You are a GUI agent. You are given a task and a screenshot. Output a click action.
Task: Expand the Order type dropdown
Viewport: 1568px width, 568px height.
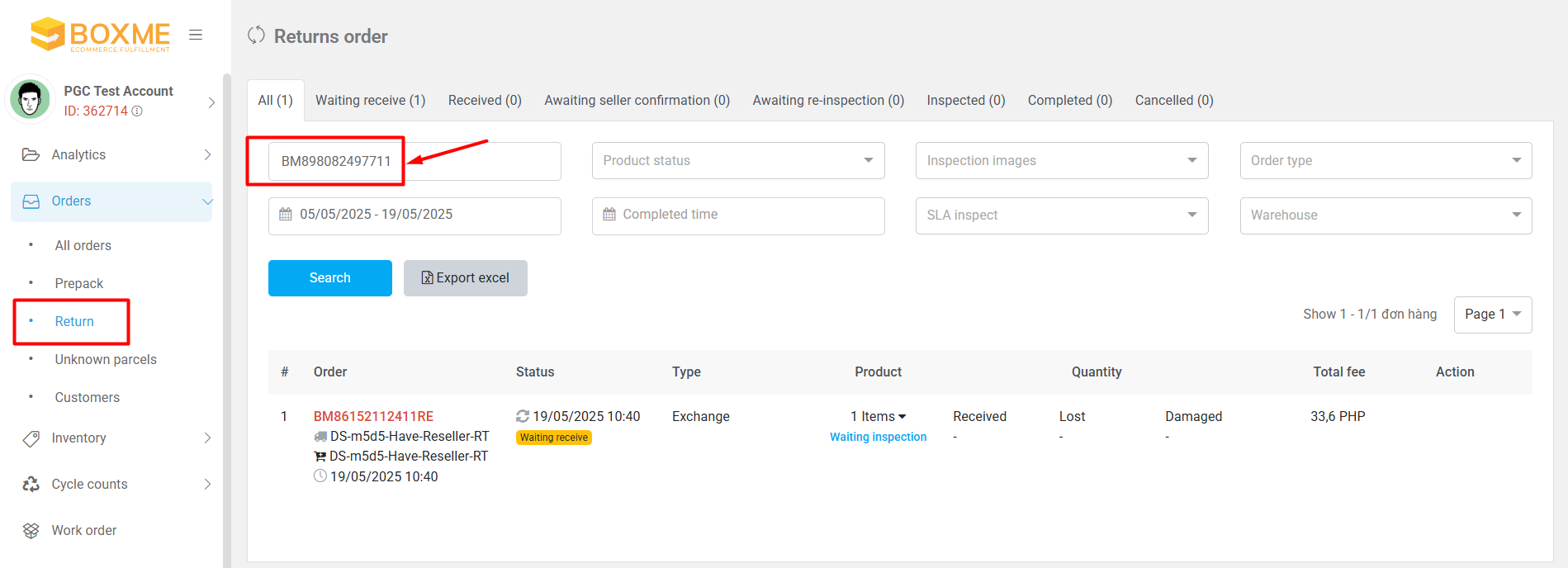(x=1385, y=161)
